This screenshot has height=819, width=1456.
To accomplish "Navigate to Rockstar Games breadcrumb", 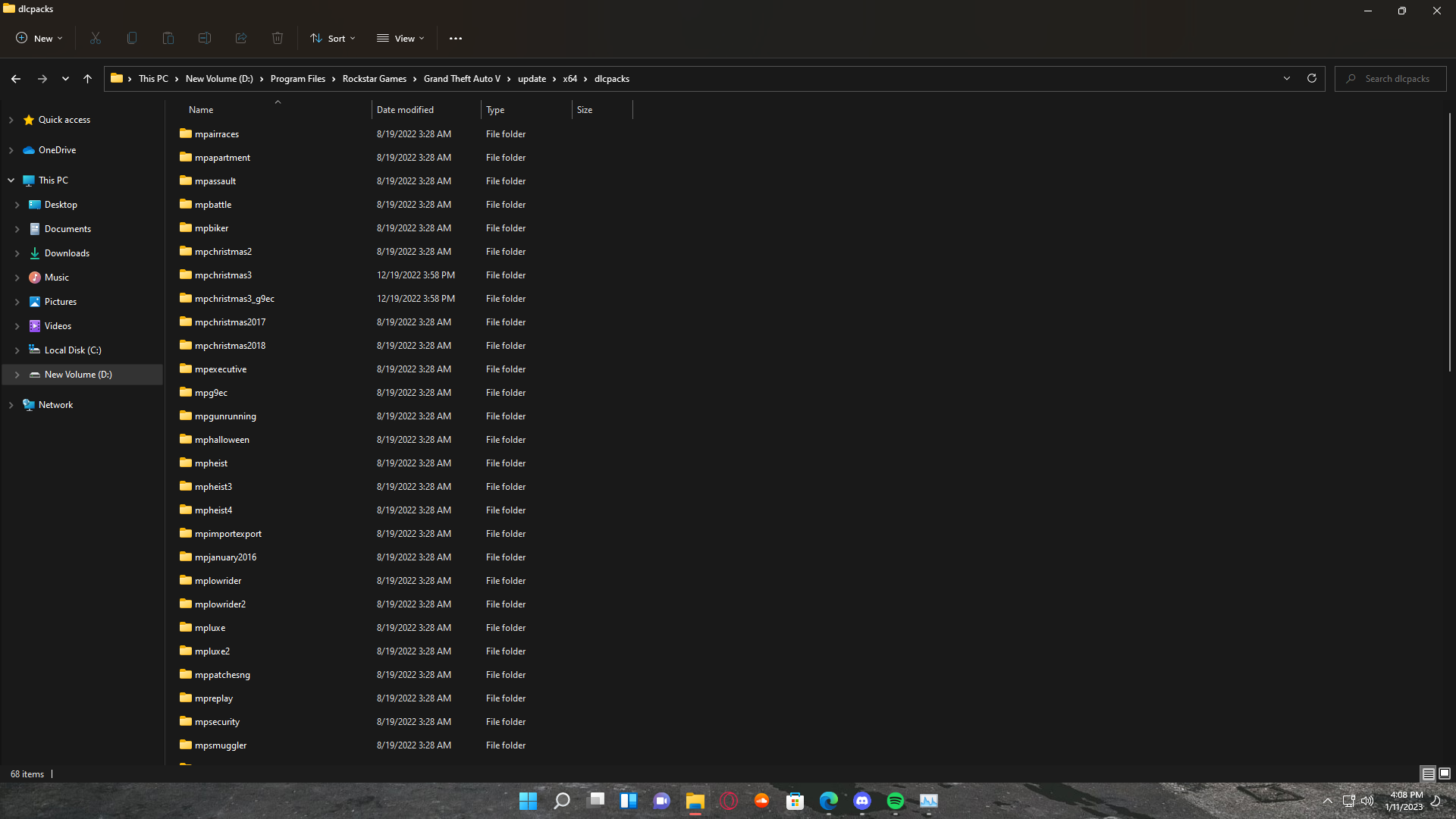I will pos(375,79).
